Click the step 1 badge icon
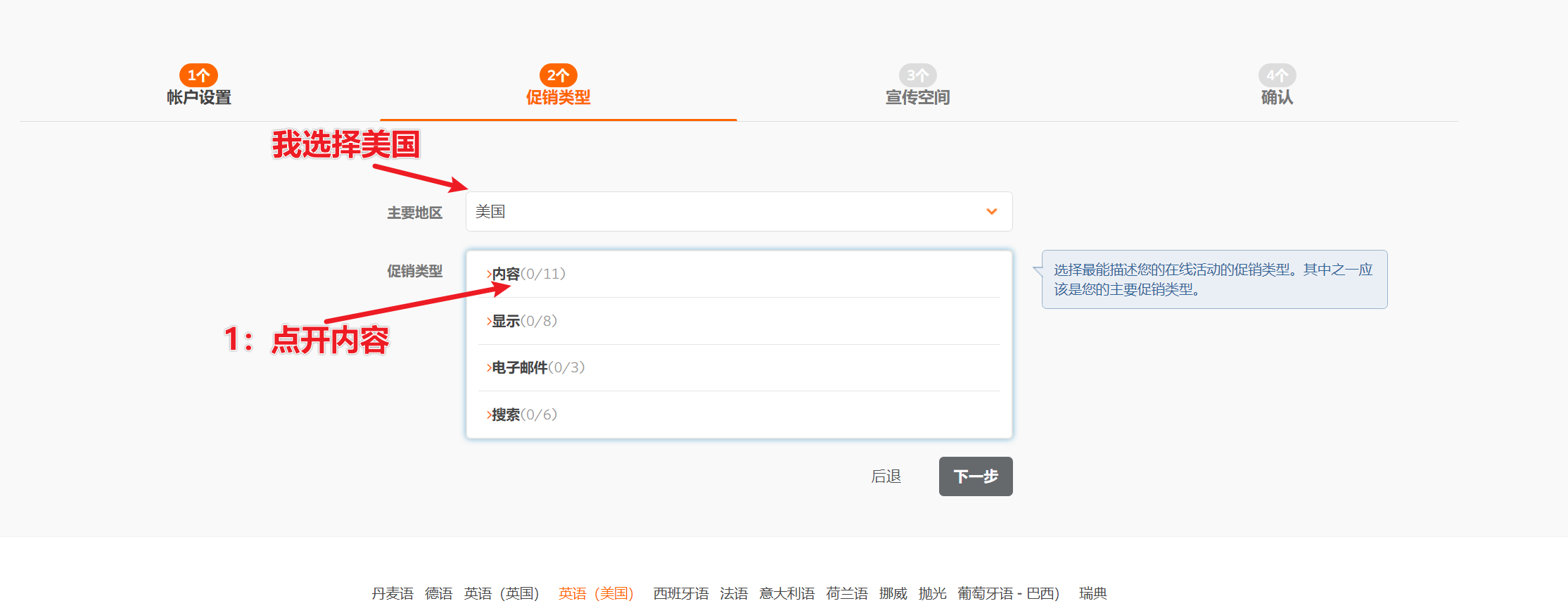 (x=198, y=75)
